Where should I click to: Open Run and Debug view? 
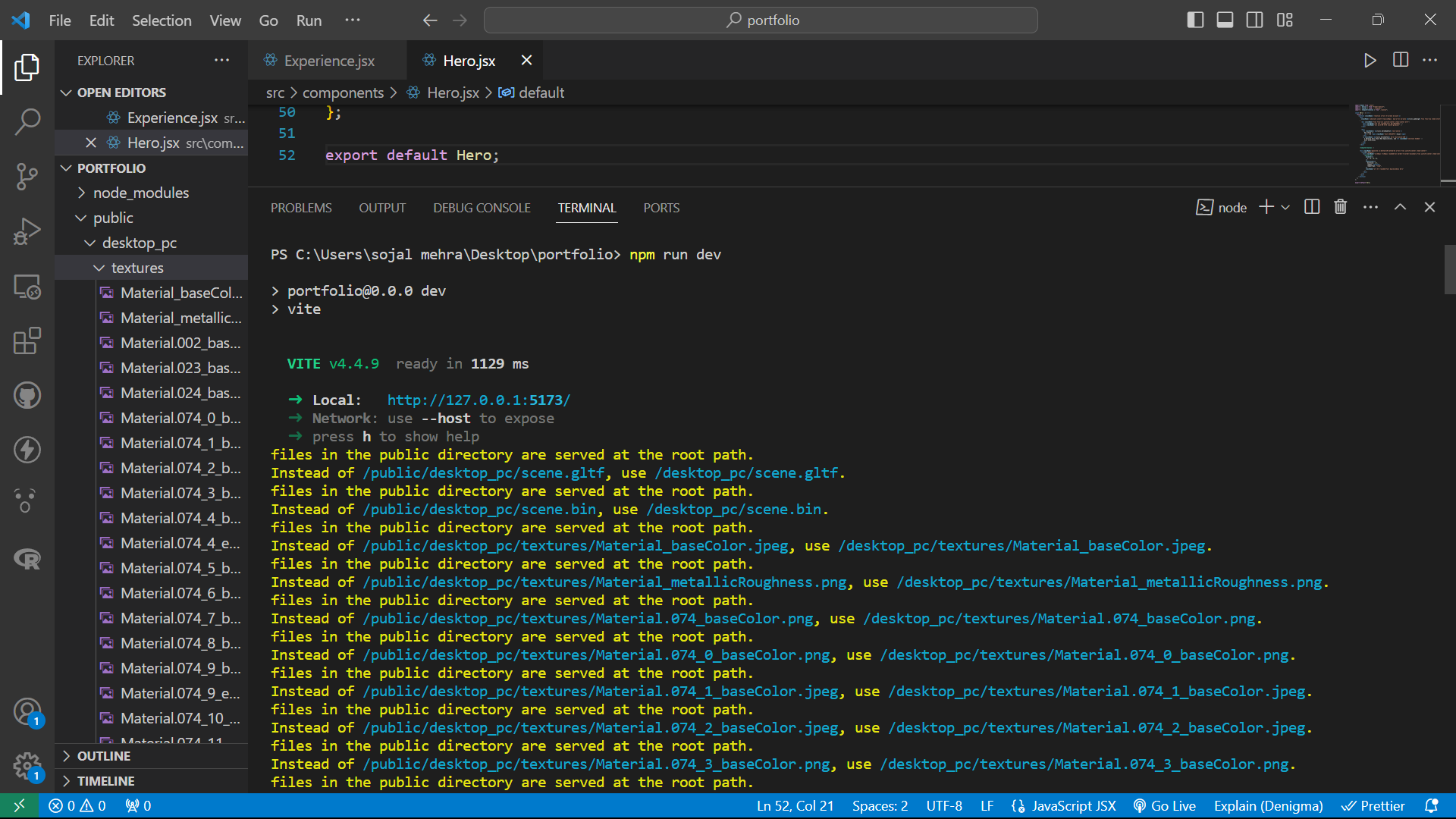pos(27,231)
